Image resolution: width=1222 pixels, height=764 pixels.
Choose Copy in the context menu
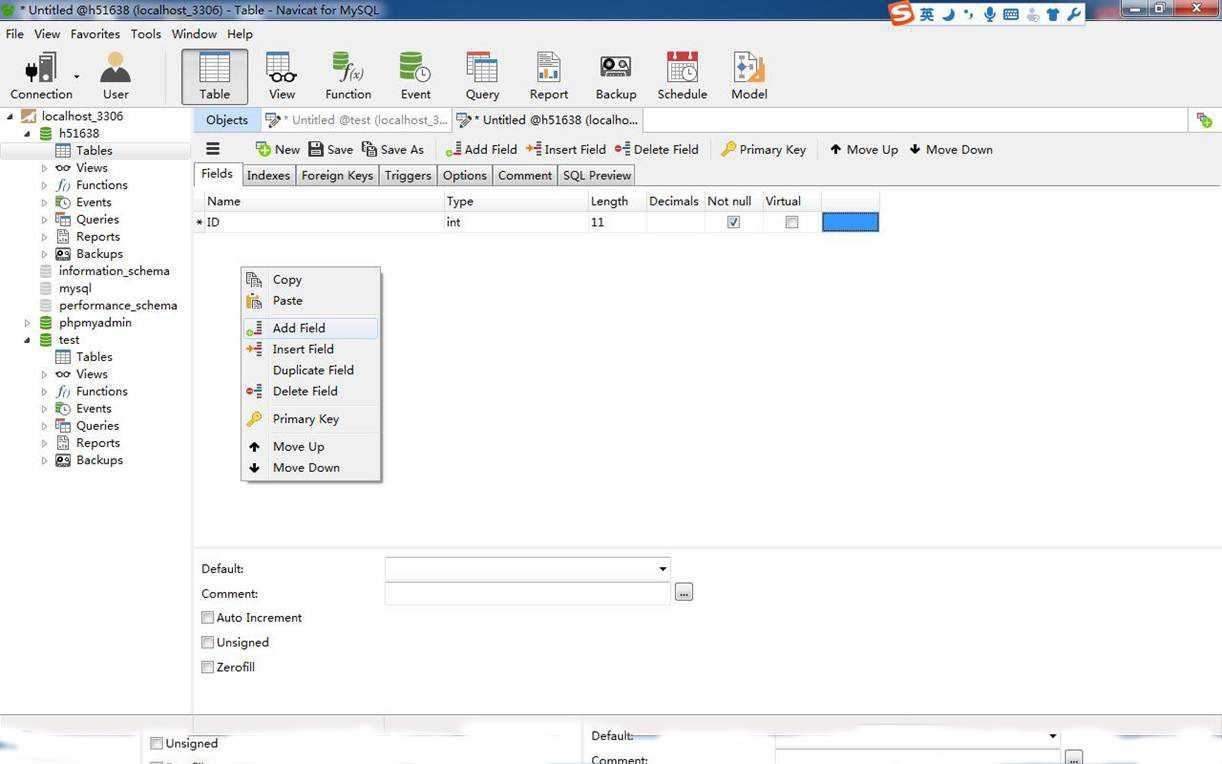click(310, 280)
